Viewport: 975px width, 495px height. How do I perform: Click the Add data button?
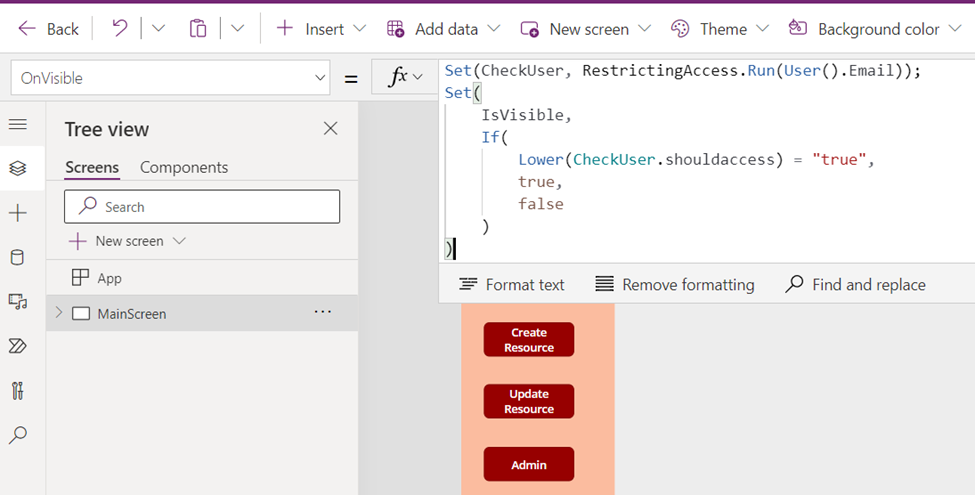point(443,29)
